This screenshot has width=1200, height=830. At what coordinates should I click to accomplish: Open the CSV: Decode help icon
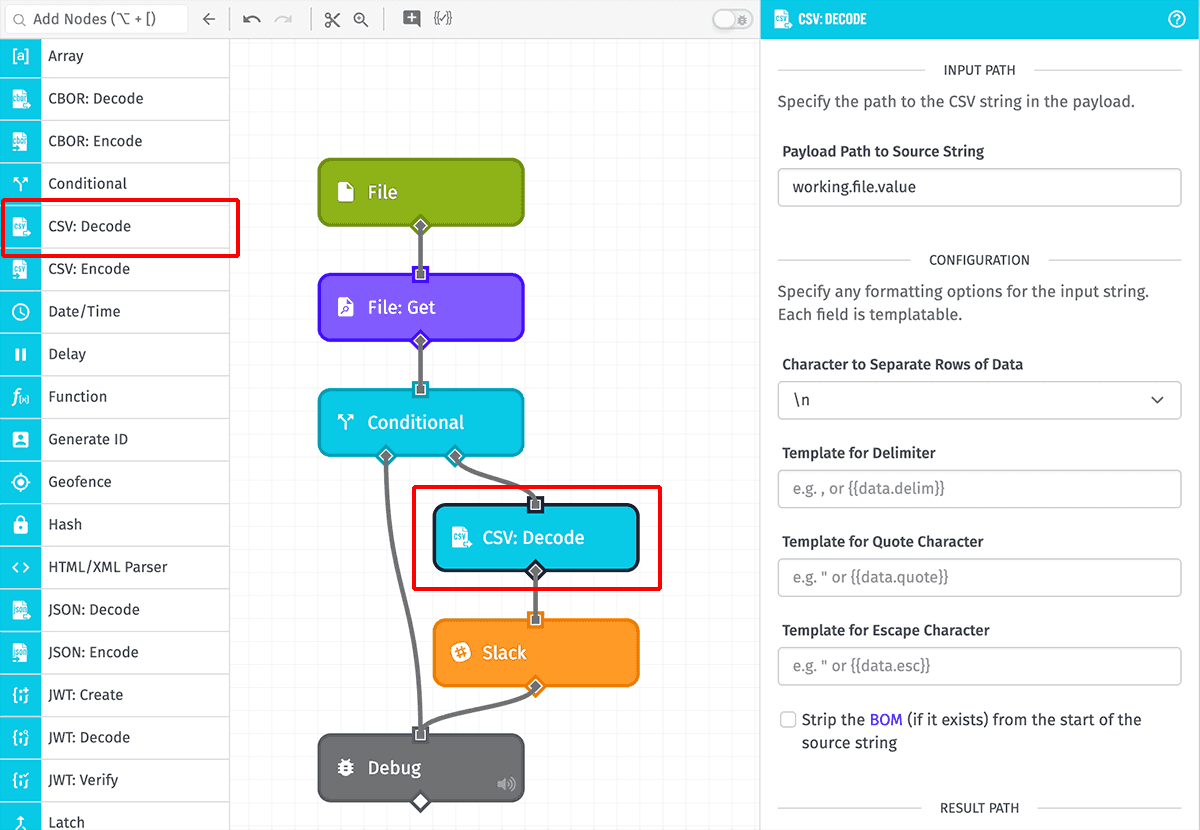pyautogui.click(x=1176, y=19)
